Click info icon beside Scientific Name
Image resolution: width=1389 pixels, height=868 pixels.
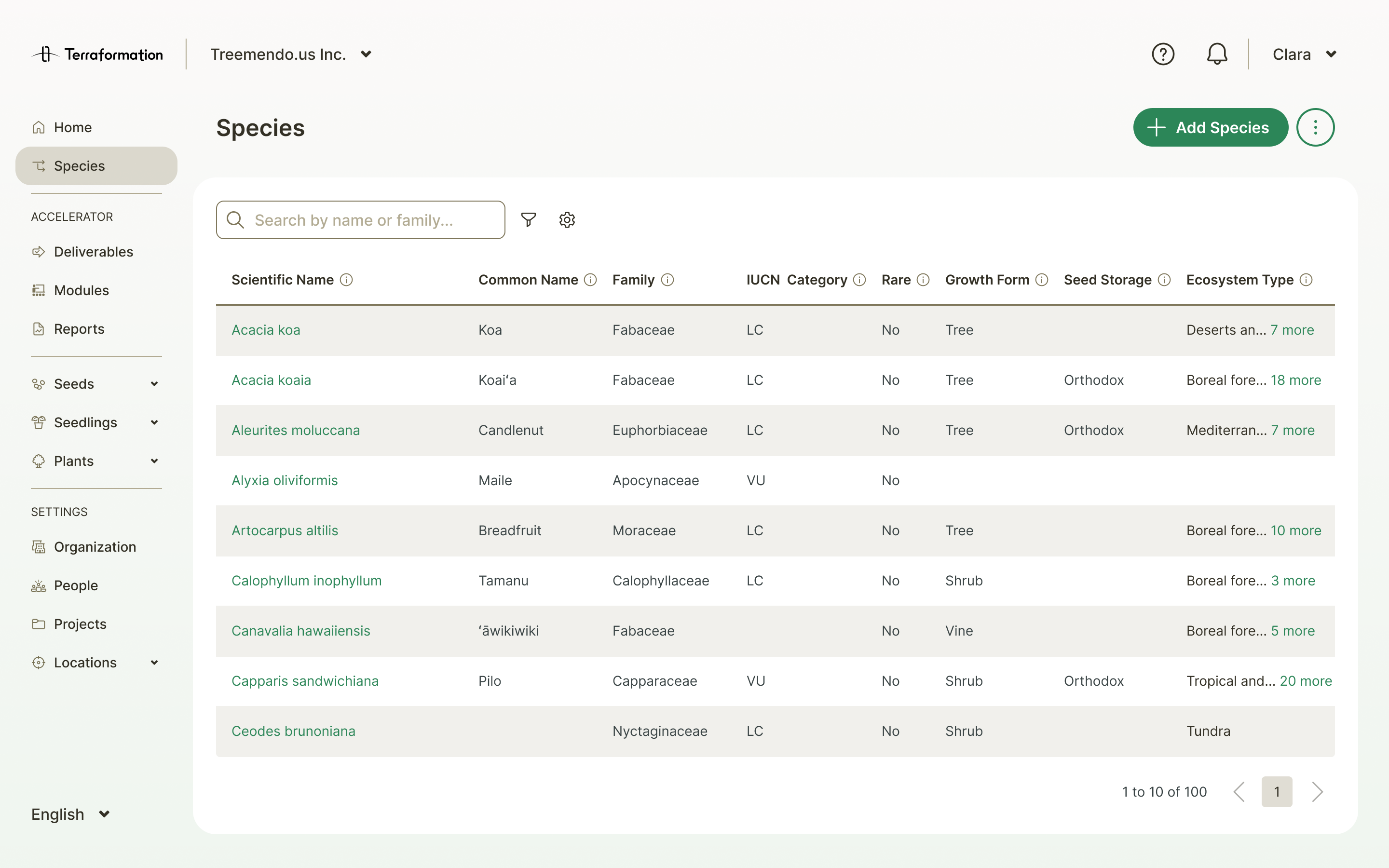pyautogui.click(x=346, y=280)
